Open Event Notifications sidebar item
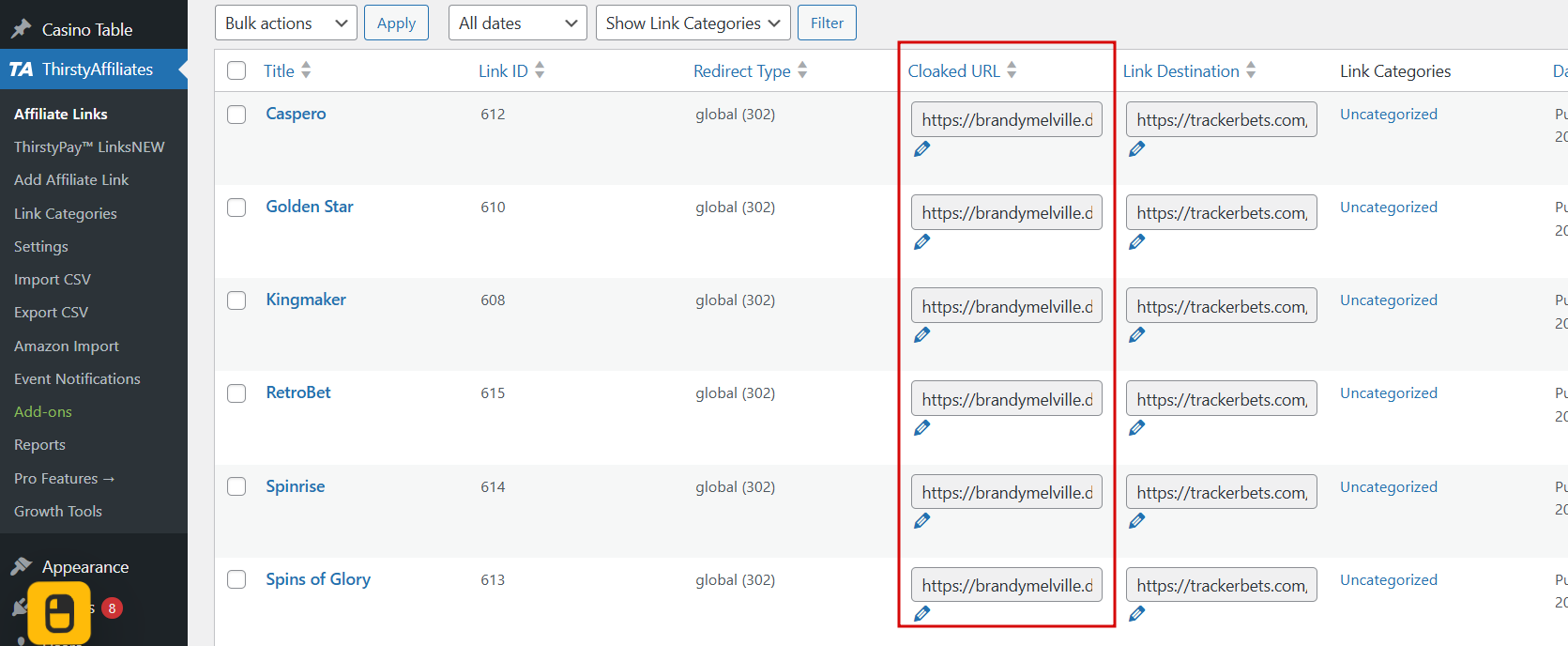 point(77,378)
